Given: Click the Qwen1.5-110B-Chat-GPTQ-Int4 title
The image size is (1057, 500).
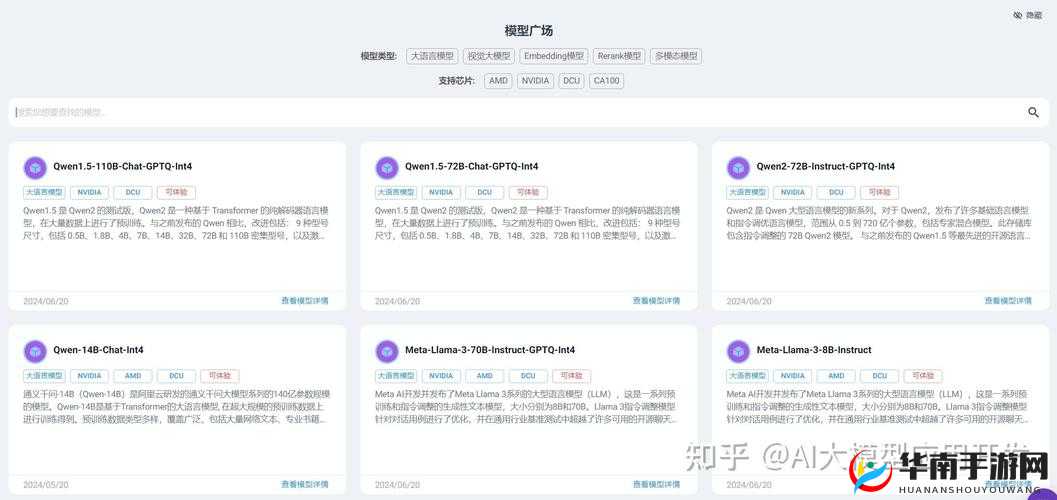Looking at the screenshot, I should tap(123, 166).
